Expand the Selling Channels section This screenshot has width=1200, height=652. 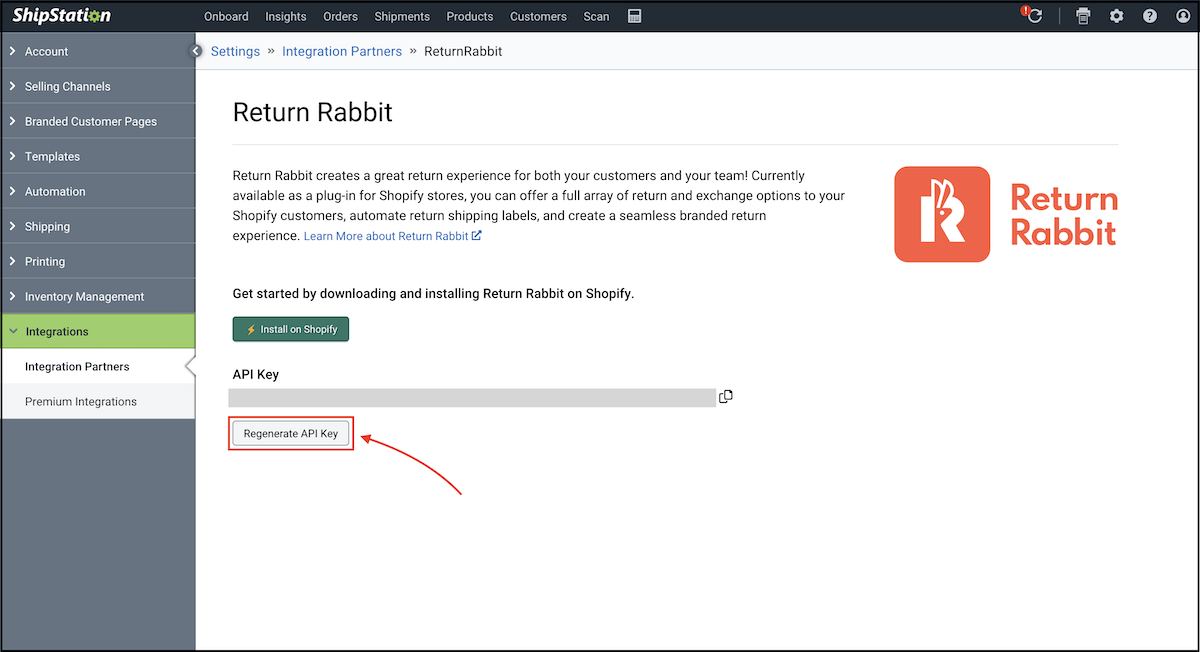(67, 86)
